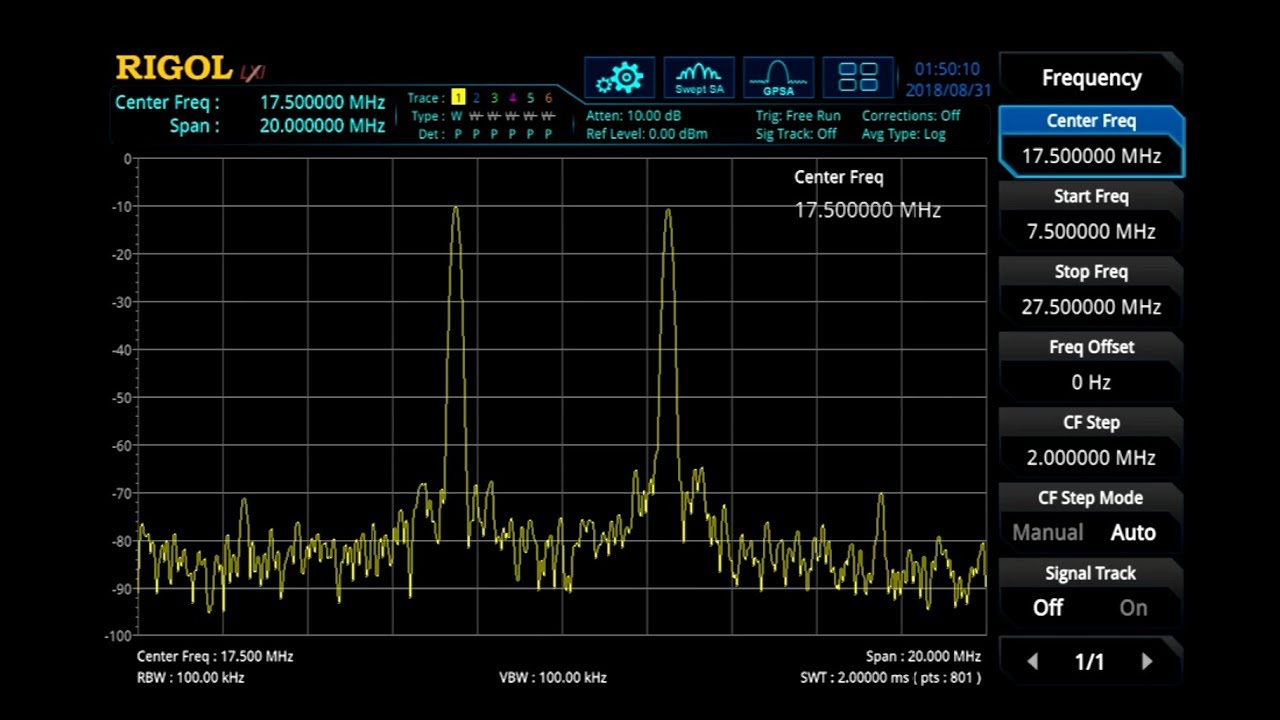Select the GPSA mode icon

point(778,77)
